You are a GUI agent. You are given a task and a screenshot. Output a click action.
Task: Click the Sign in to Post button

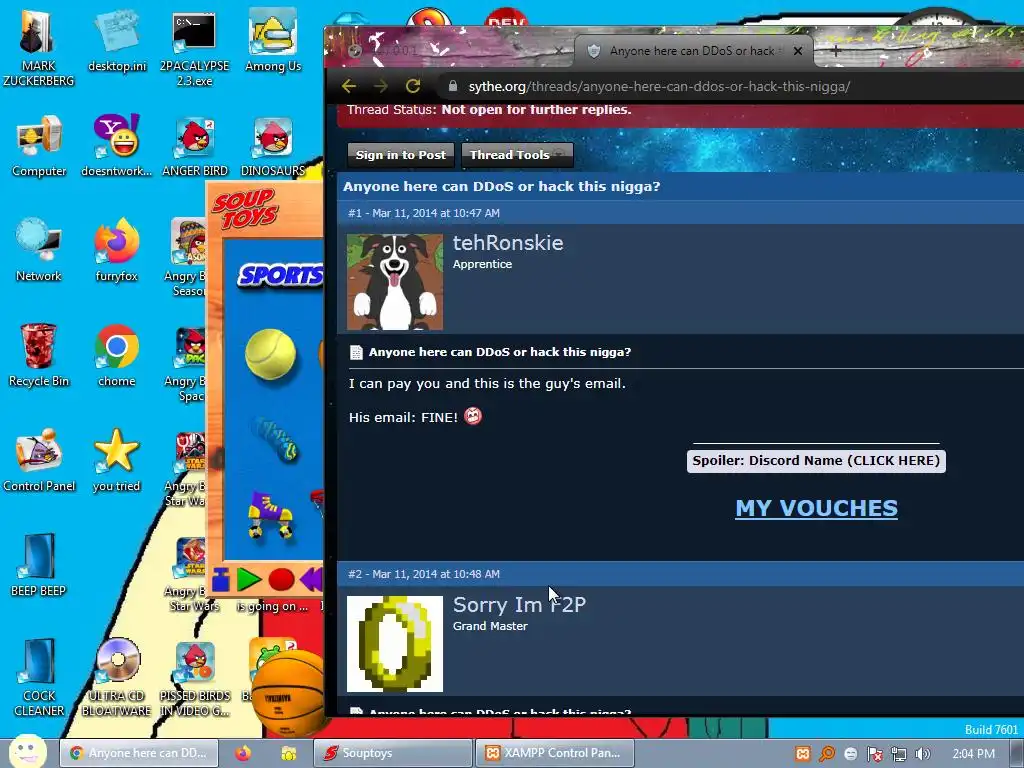400,155
